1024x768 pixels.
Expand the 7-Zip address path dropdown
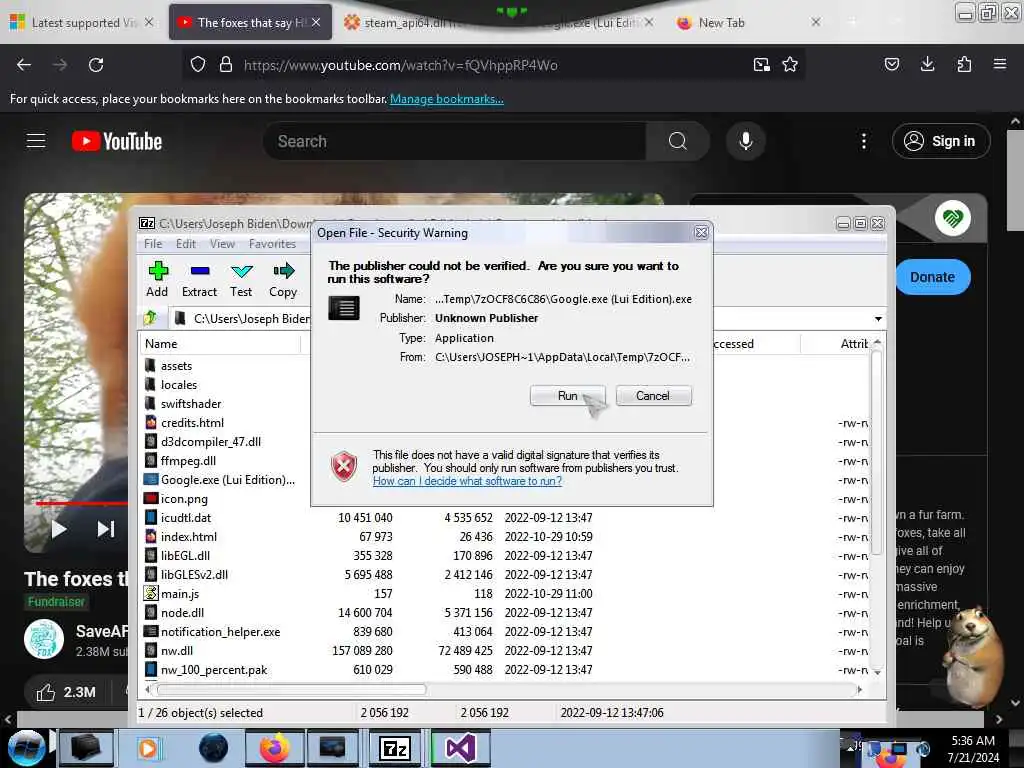pyautogui.click(x=878, y=319)
